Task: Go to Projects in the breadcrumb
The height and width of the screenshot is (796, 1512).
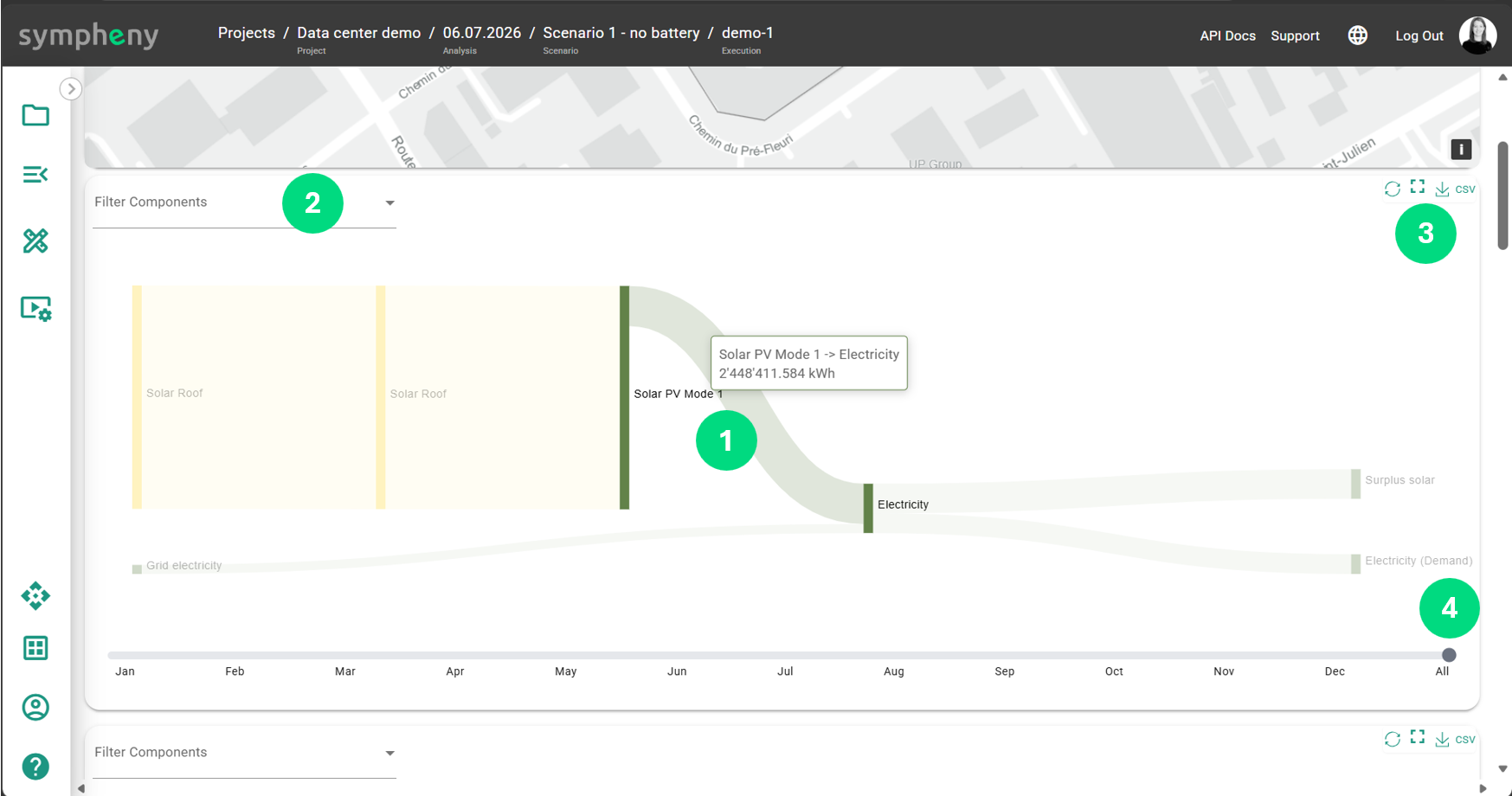Action: [x=247, y=33]
